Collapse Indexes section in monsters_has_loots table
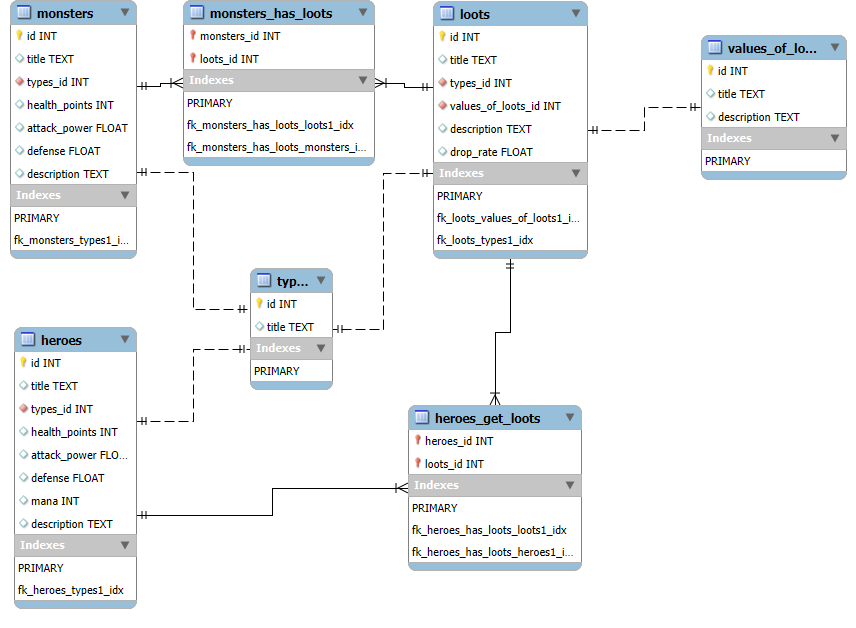The width and height of the screenshot is (856, 628). point(362,80)
